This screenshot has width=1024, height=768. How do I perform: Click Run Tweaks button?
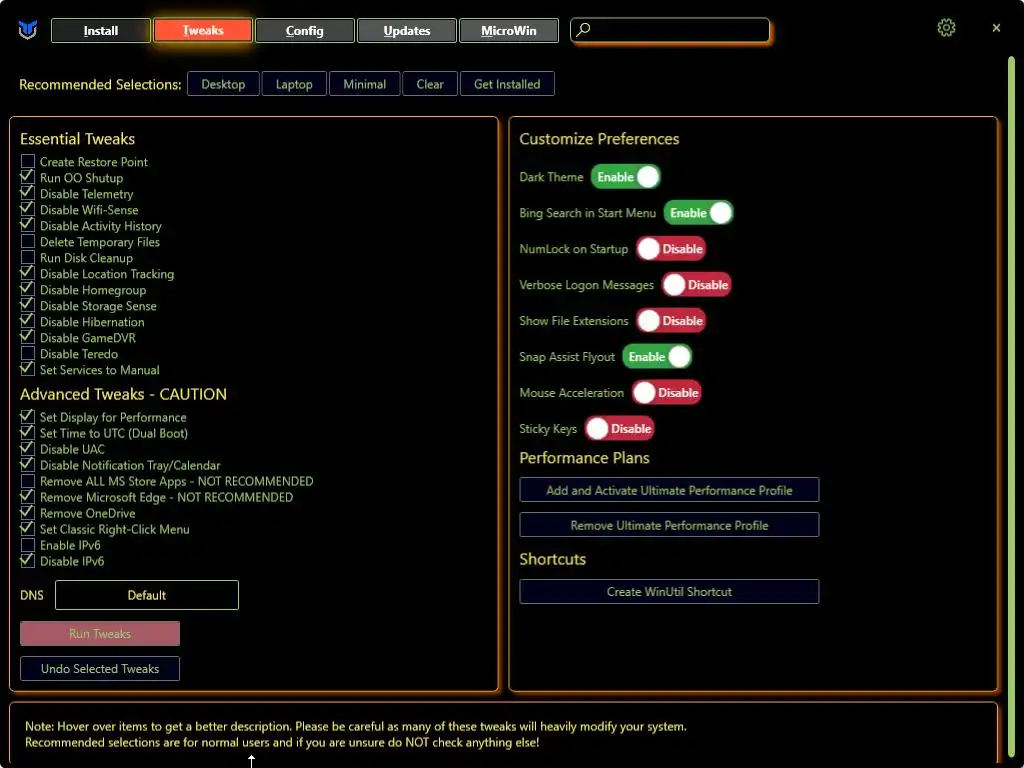click(x=100, y=633)
